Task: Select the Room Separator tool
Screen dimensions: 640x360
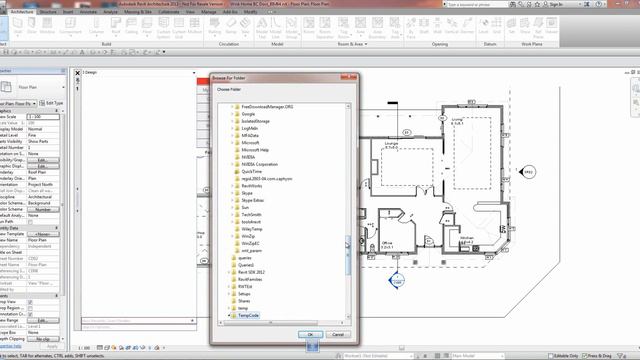Action: point(325,28)
